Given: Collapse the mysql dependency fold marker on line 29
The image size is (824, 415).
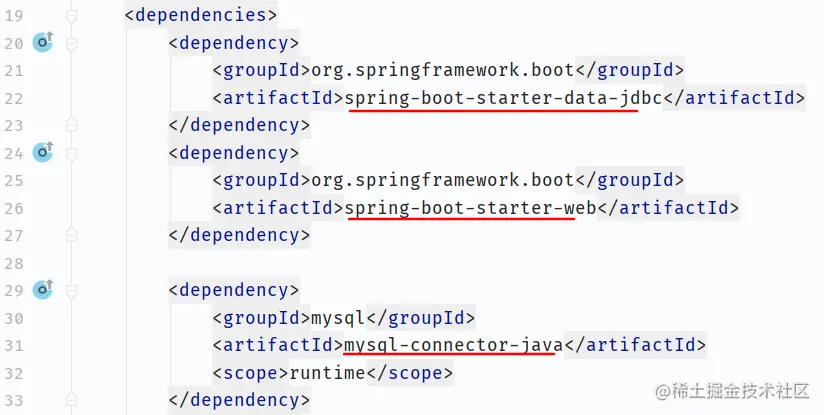Looking at the screenshot, I should 71,290.
